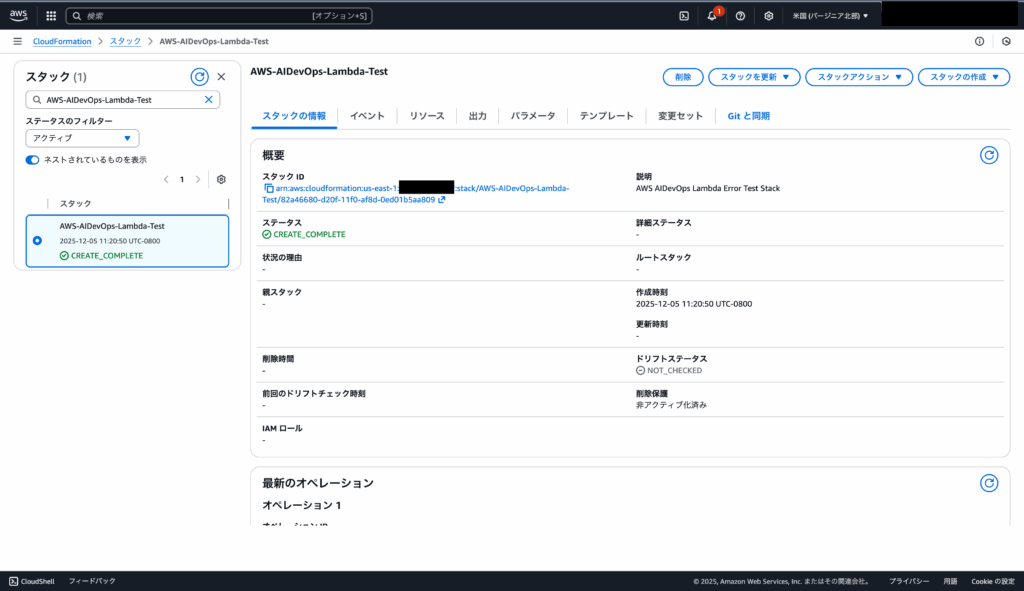Switch to the イベント tab
The height and width of the screenshot is (591, 1024).
(367, 116)
